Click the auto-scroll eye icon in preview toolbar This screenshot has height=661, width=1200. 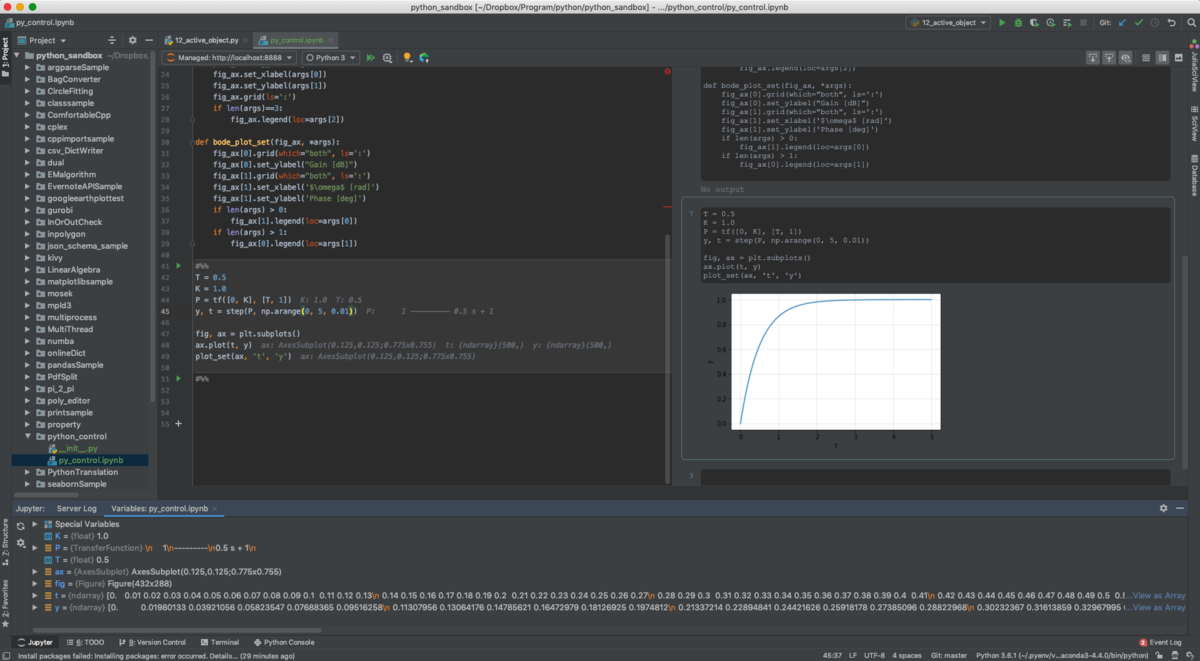[1126, 58]
